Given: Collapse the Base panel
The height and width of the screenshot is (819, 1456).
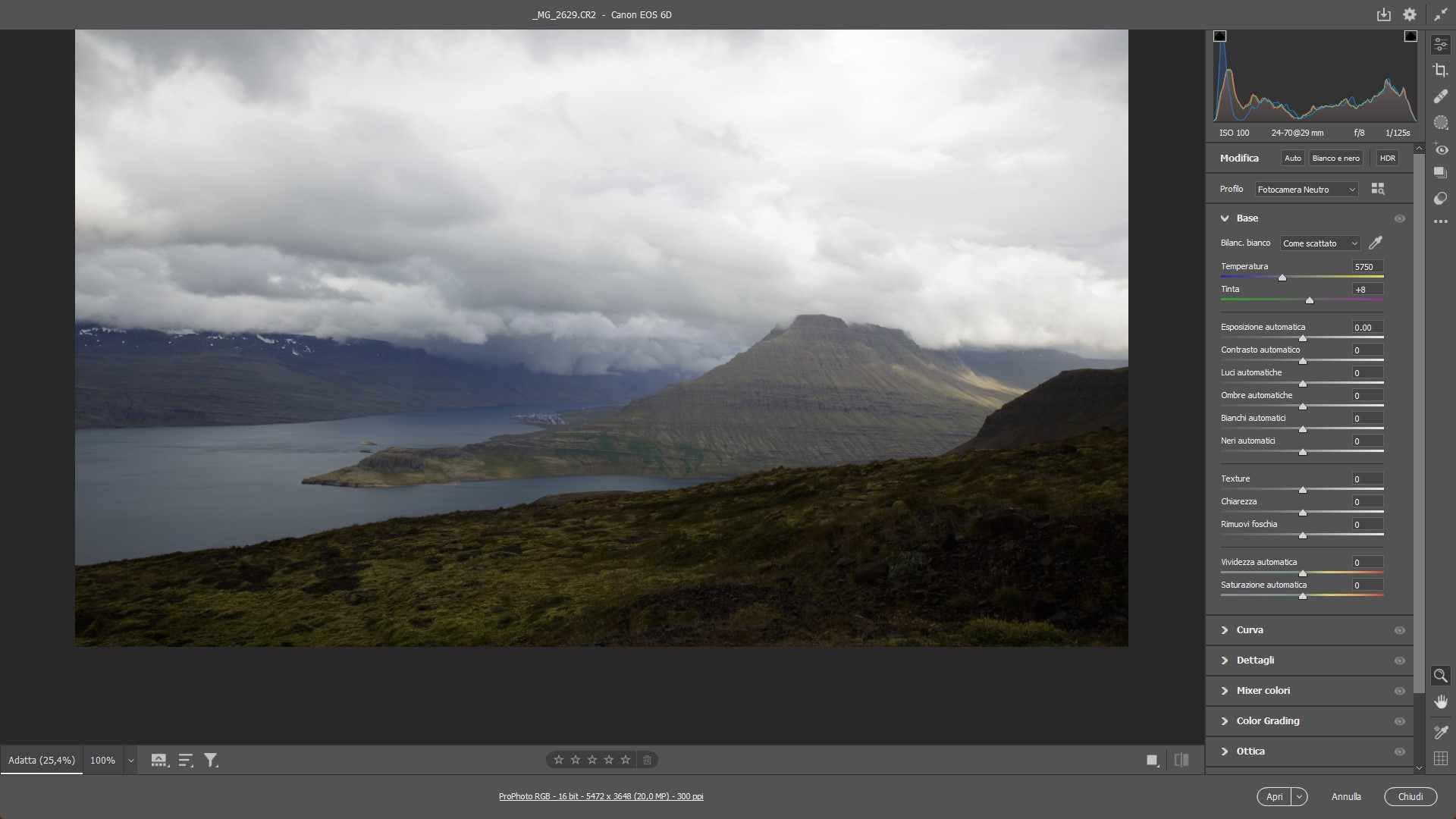Looking at the screenshot, I should point(1225,218).
